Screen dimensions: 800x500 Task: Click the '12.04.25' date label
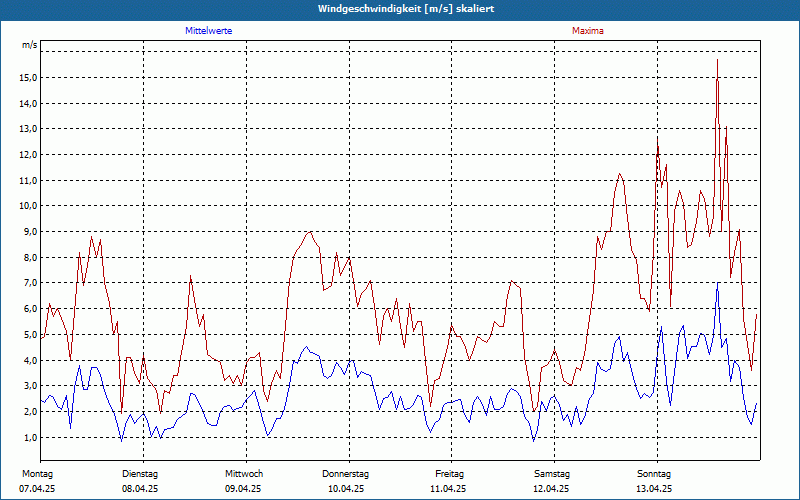(551, 489)
